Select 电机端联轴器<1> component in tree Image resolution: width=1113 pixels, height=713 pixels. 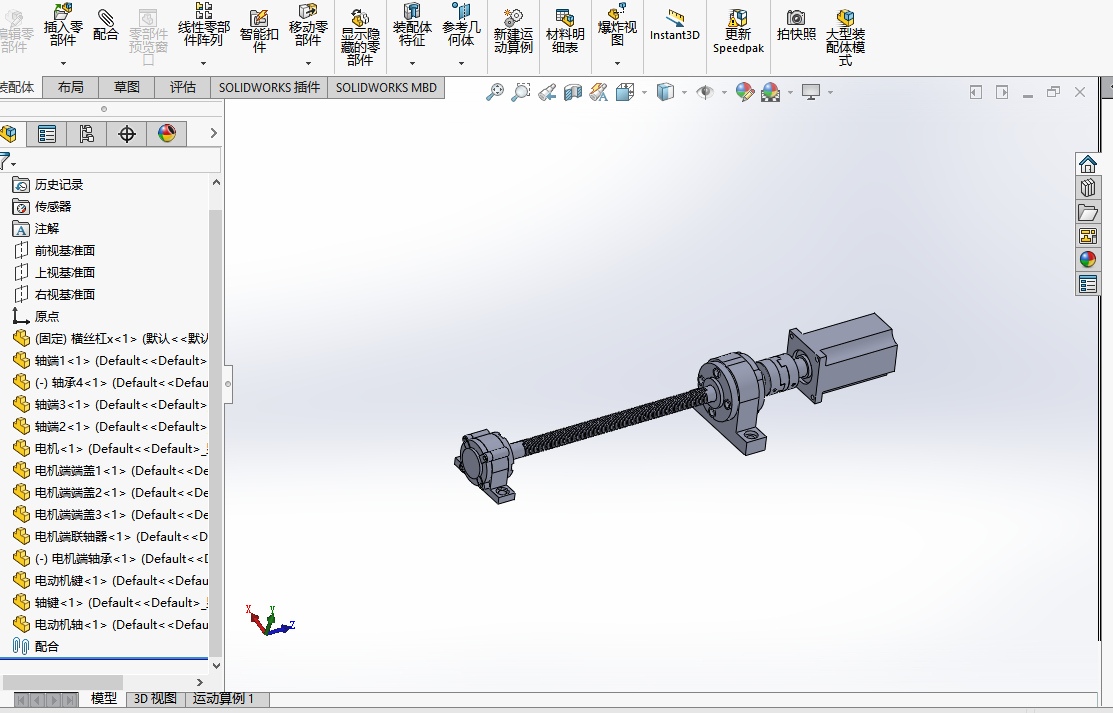click(110, 537)
